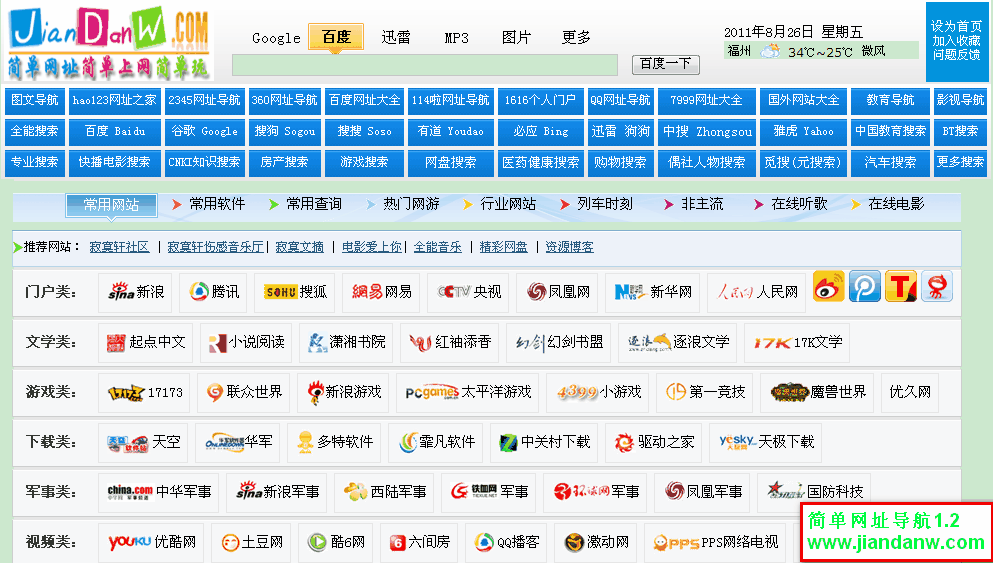The height and width of the screenshot is (563, 993).
Task: Open 问题反馈 feedback link
Action: [956, 55]
